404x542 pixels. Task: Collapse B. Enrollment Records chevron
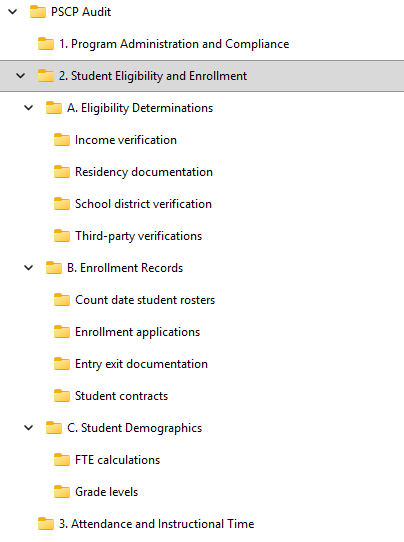29,268
